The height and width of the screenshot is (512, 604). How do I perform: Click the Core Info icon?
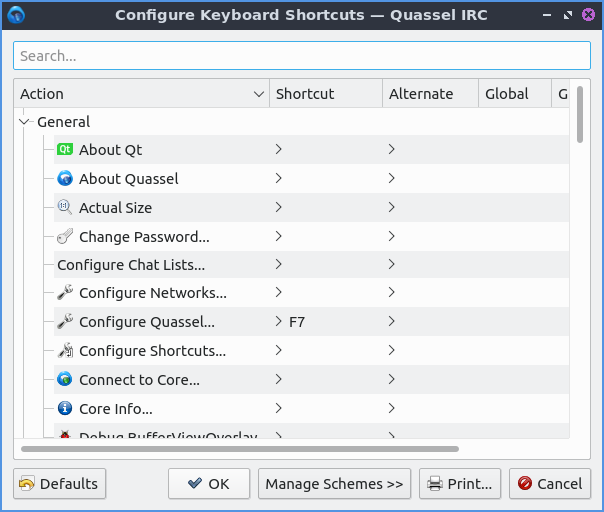click(65, 409)
